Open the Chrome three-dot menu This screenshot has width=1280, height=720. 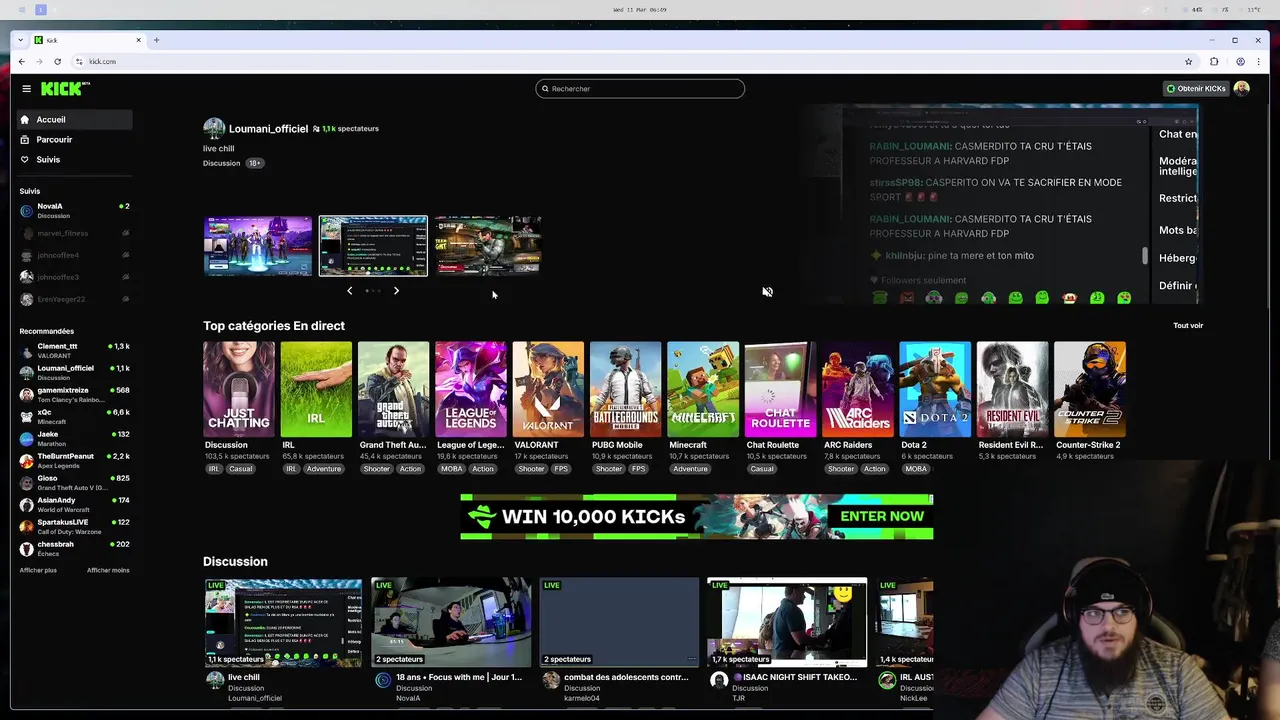(1258, 61)
